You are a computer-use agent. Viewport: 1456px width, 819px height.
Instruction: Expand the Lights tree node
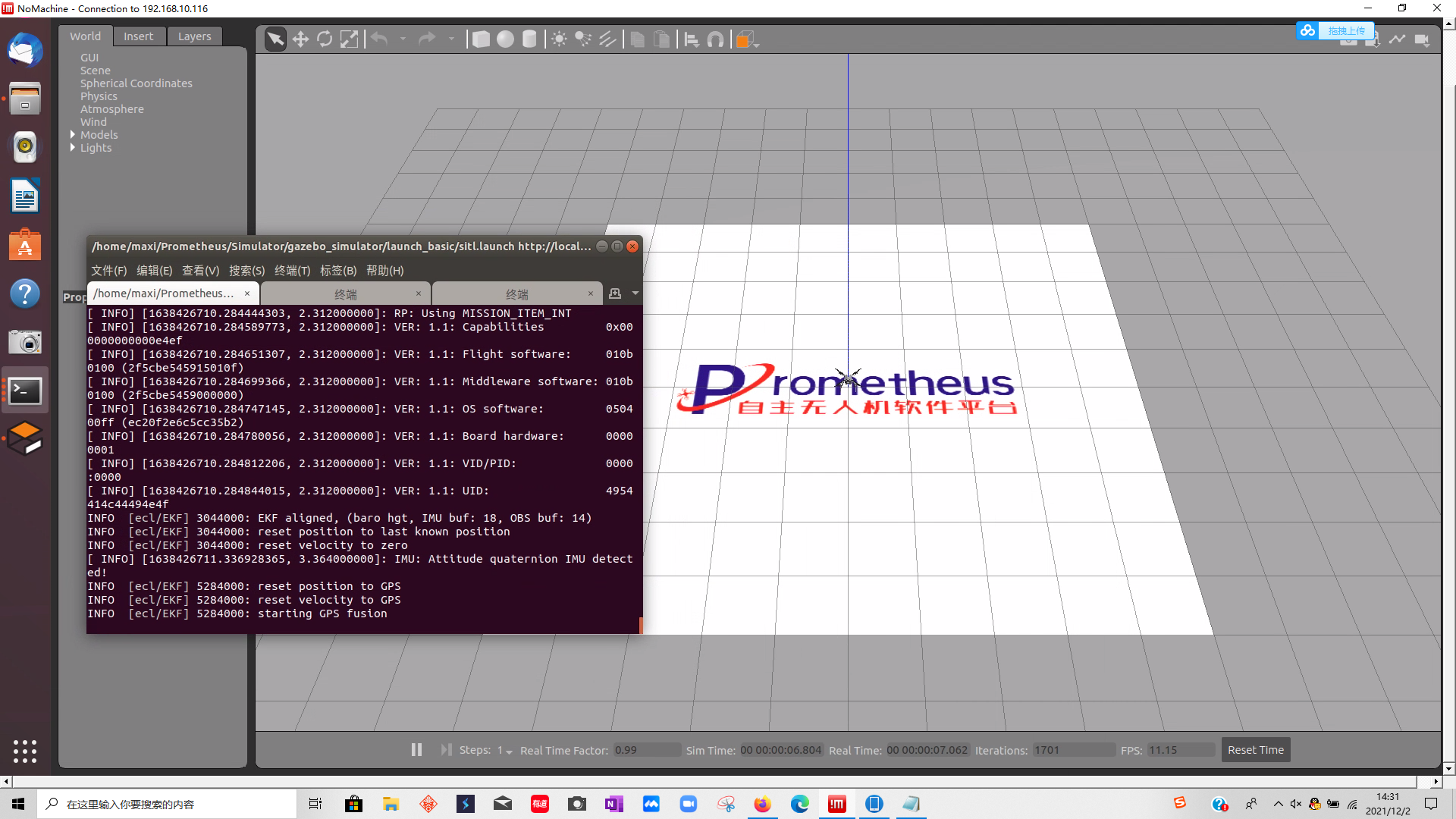click(x=73, y=148)
